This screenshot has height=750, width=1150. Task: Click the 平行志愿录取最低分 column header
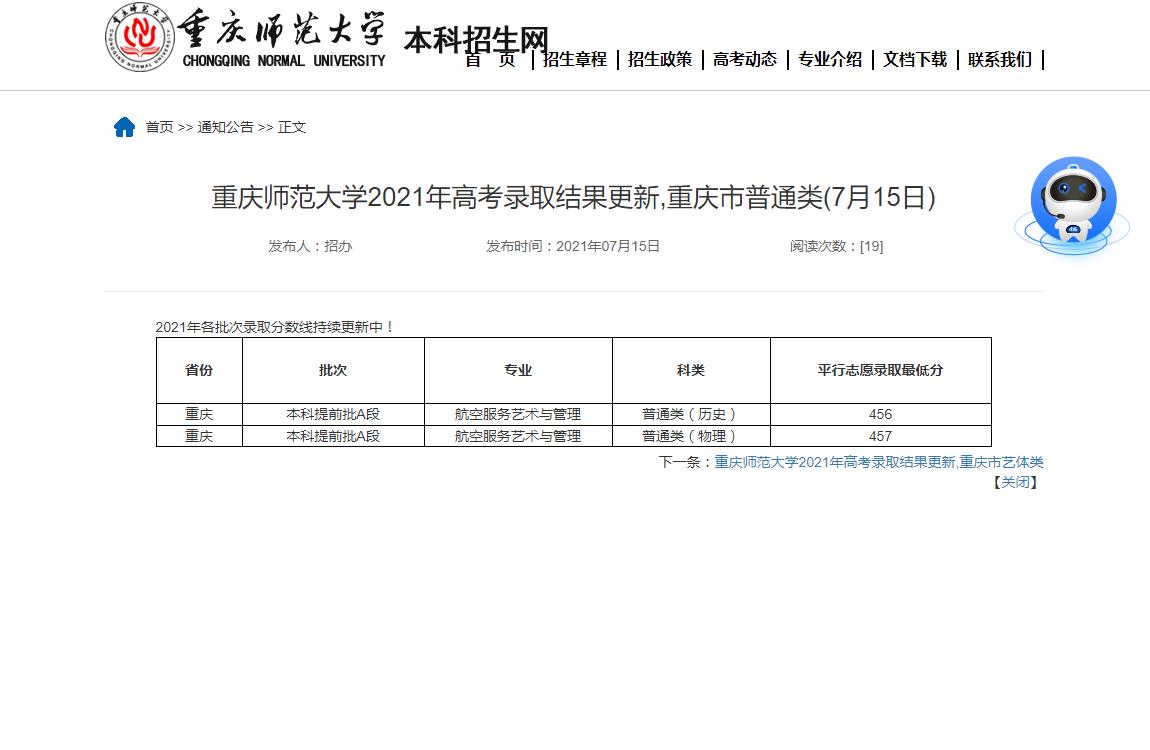880,370
